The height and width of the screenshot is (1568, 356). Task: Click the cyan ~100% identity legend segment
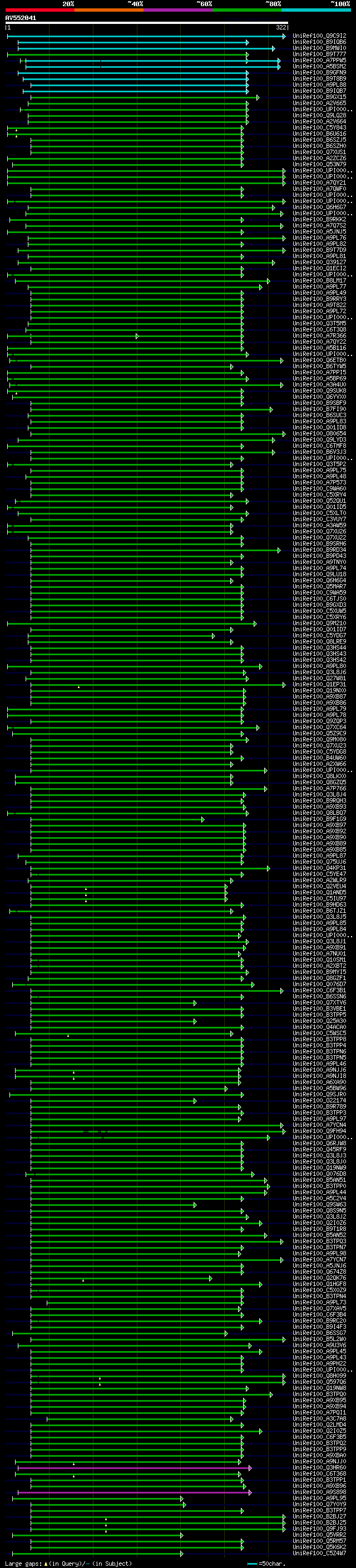(316, 10)
